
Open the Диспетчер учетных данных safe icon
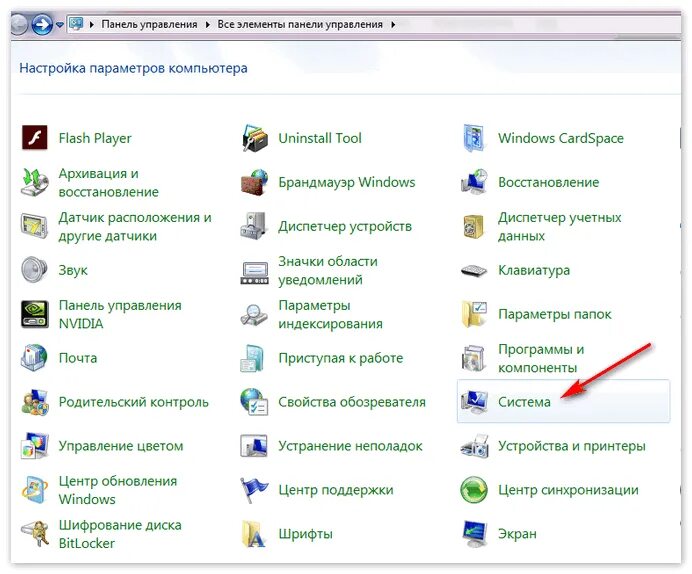474,226
